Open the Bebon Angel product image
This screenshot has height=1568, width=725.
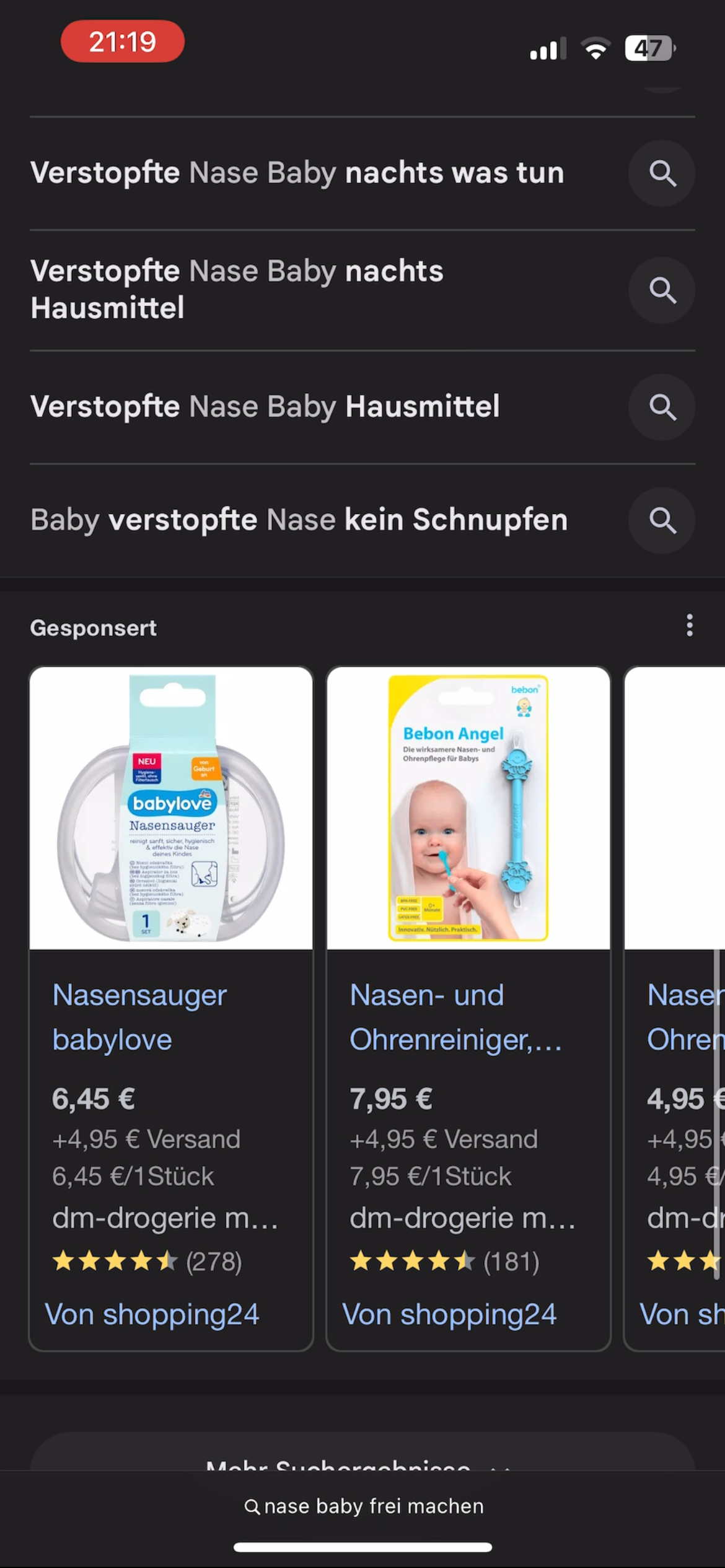click(x=468, y=808)
